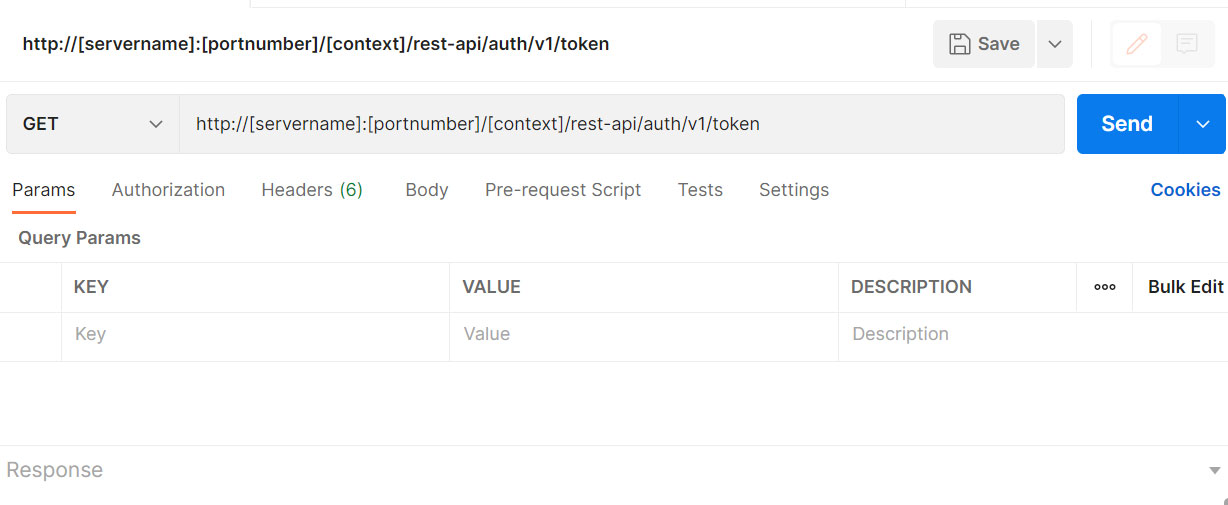1228x505 pixels.
Task: Click the three-dots column options icon
Action: click(1105, 287)
